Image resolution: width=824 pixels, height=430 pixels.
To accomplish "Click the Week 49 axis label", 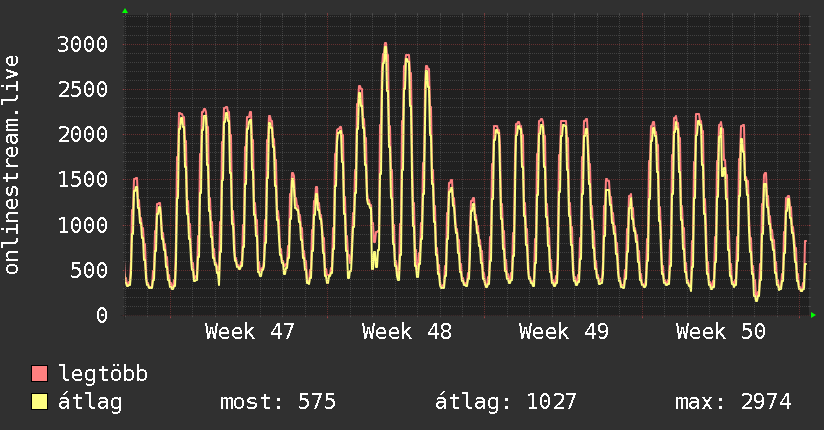I will click(x=564, y=332).
